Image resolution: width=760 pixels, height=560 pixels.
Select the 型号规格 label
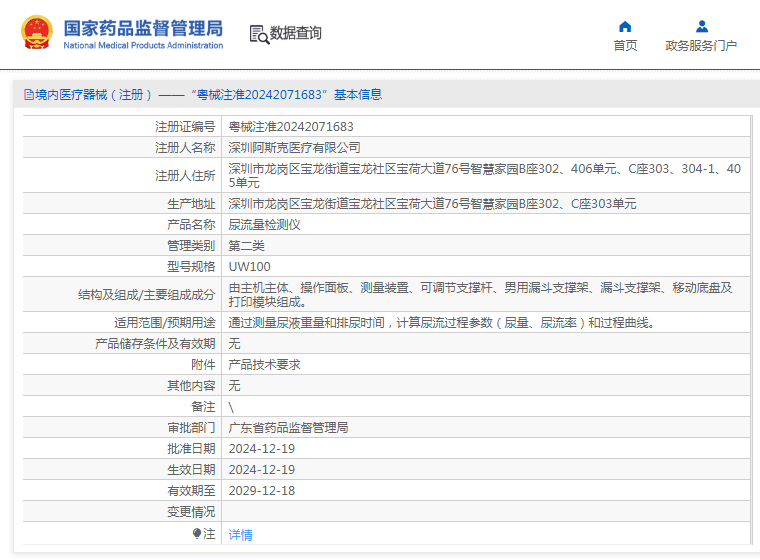coord(191,267)
